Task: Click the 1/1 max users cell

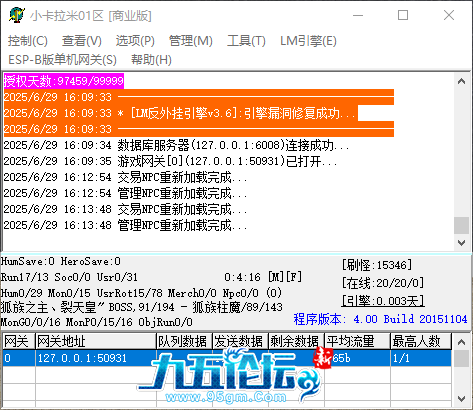Action: [x=421, y=358]
